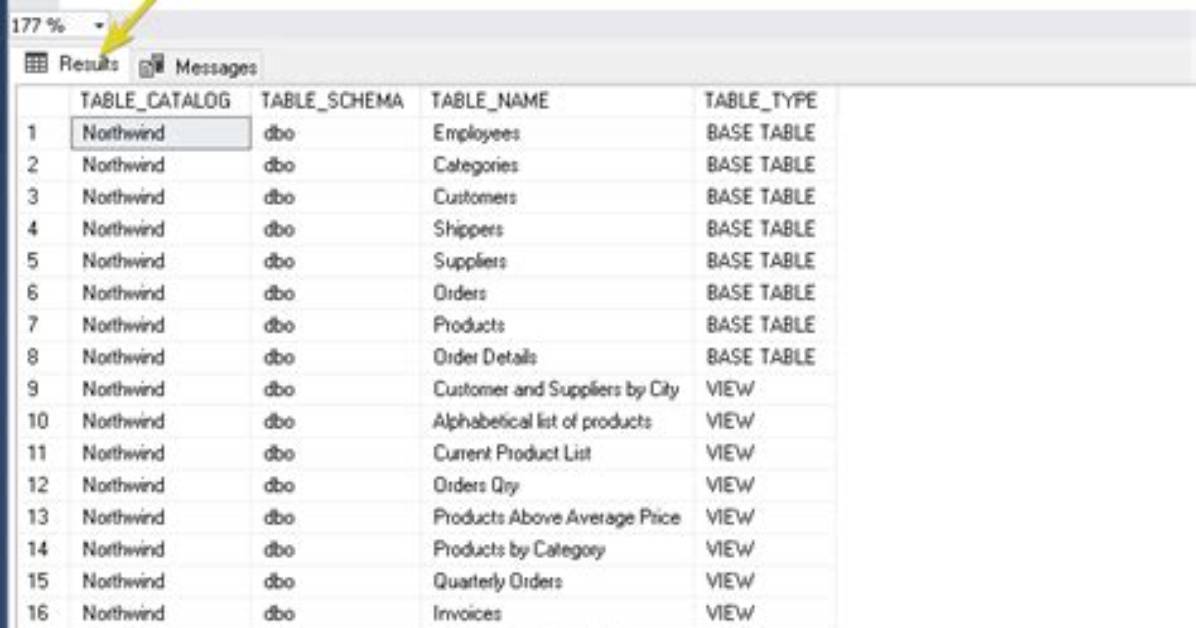The height and width of the screenshot is (628, 1196).
Task: Click BASE TABLE cell in Employees row
Action: (x=765, y=133)
